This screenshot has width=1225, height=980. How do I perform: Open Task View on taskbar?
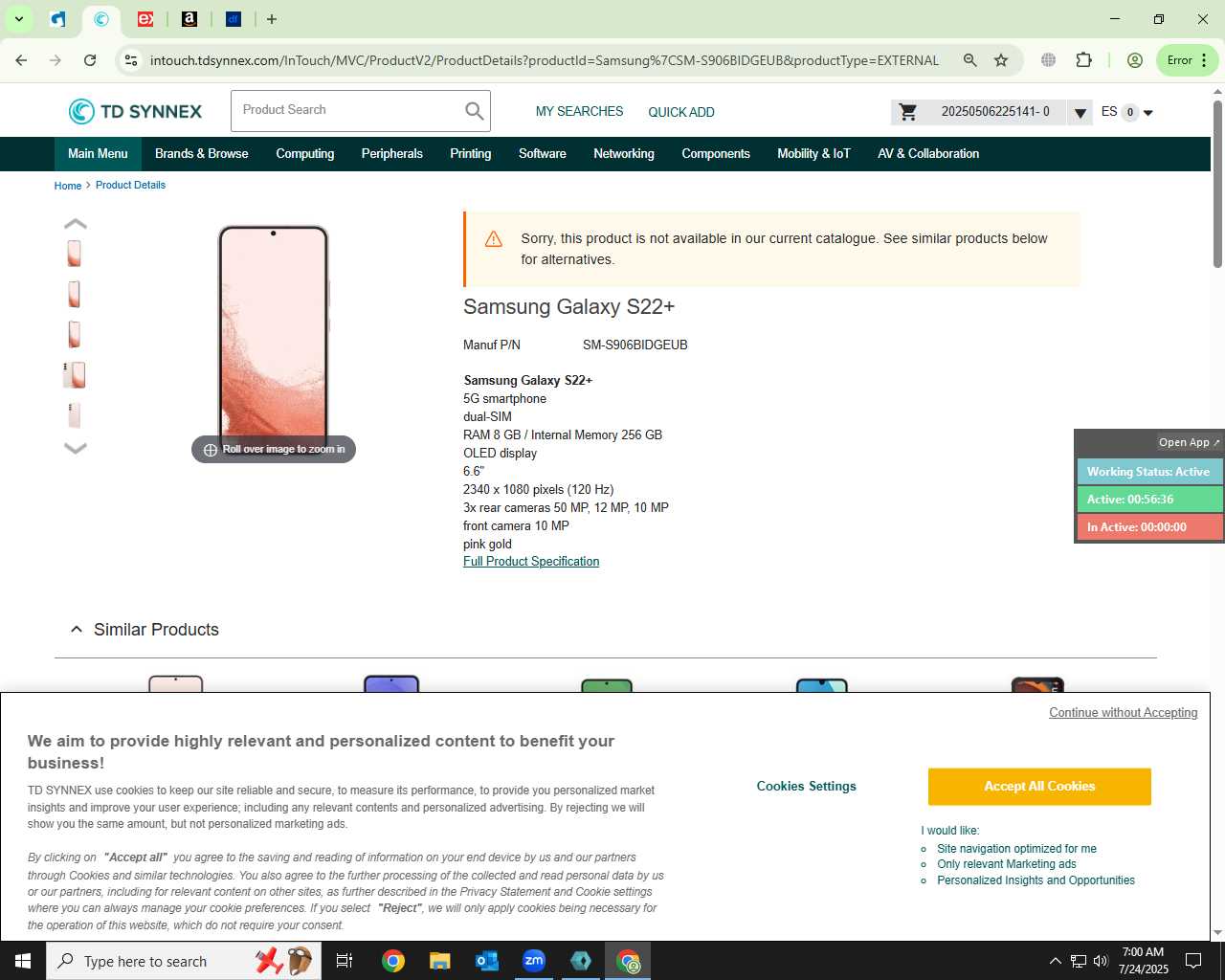[x=345, y=961]
